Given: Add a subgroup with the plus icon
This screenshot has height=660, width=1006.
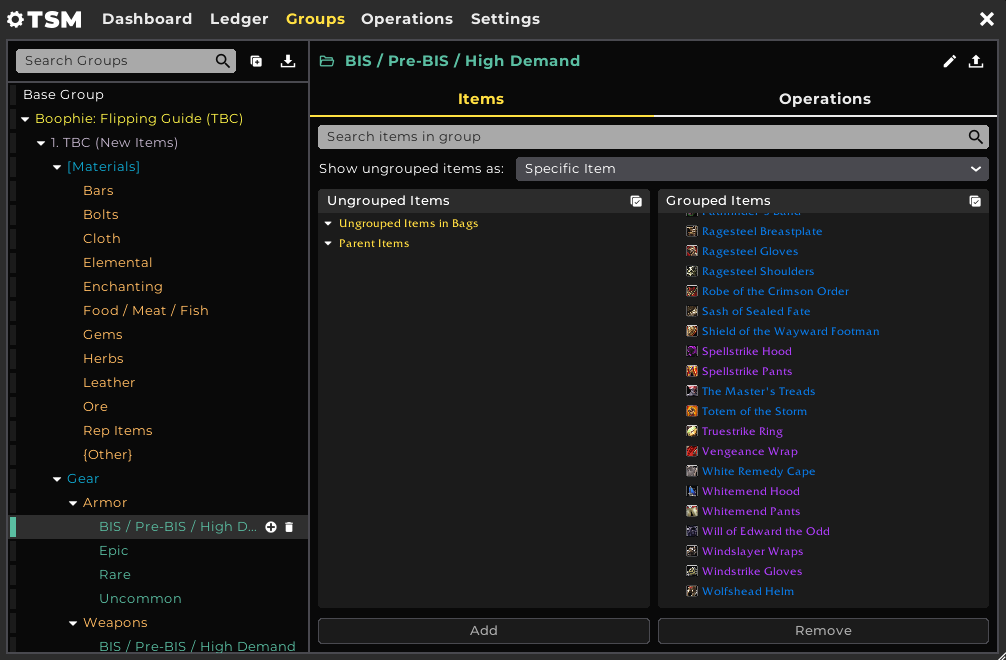Looking at the screenshot, I should click(270, 527).
